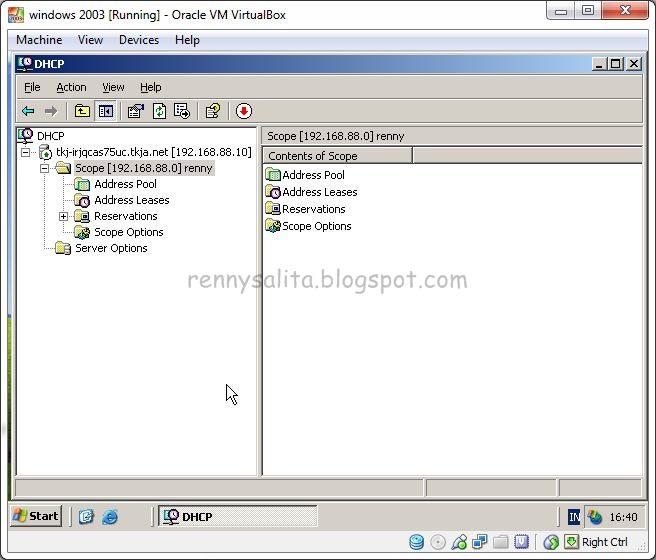
Task: Open VirtualBox Devices menu
Action: tap(139, 40)
